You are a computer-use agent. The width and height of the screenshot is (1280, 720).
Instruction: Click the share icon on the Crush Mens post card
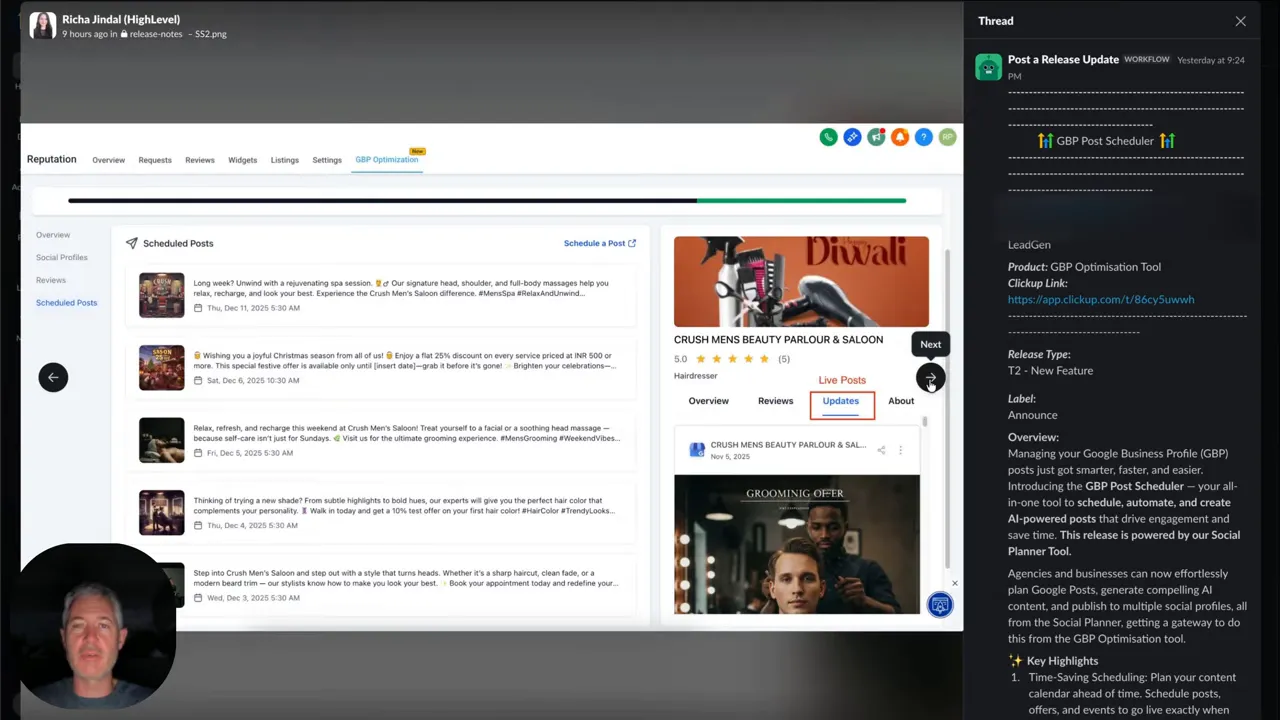pos(881,450)
